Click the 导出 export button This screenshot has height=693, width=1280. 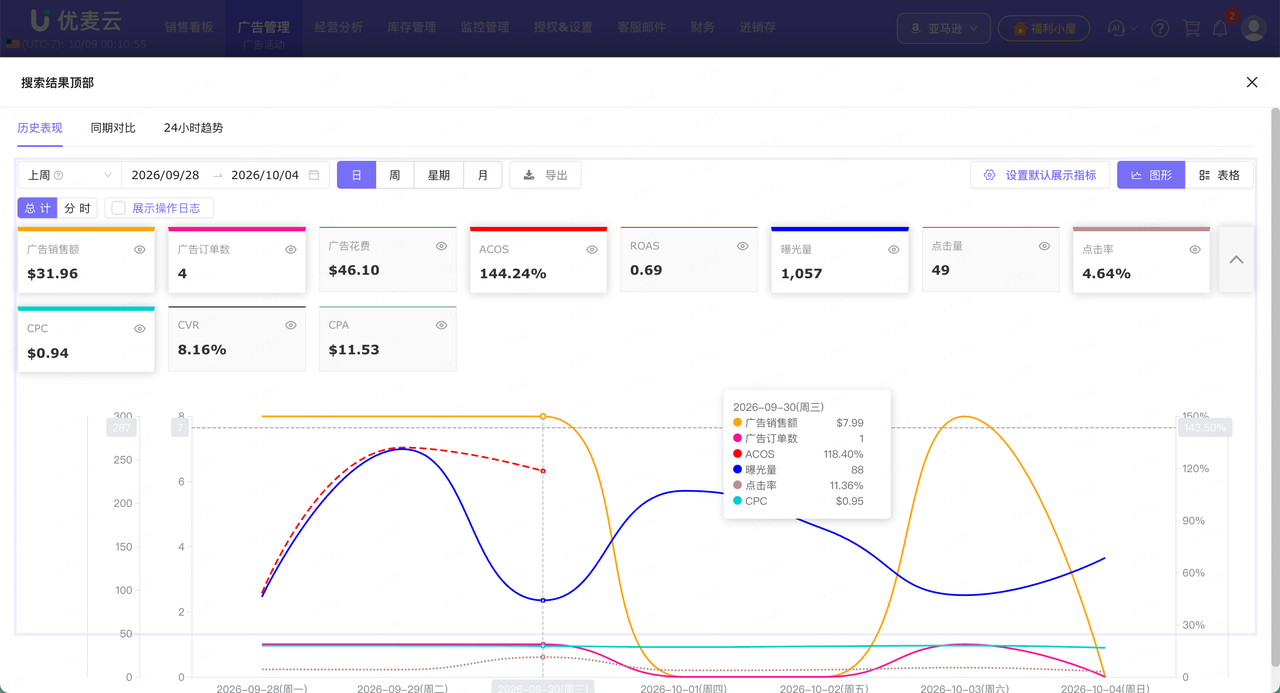click(545, 175)
